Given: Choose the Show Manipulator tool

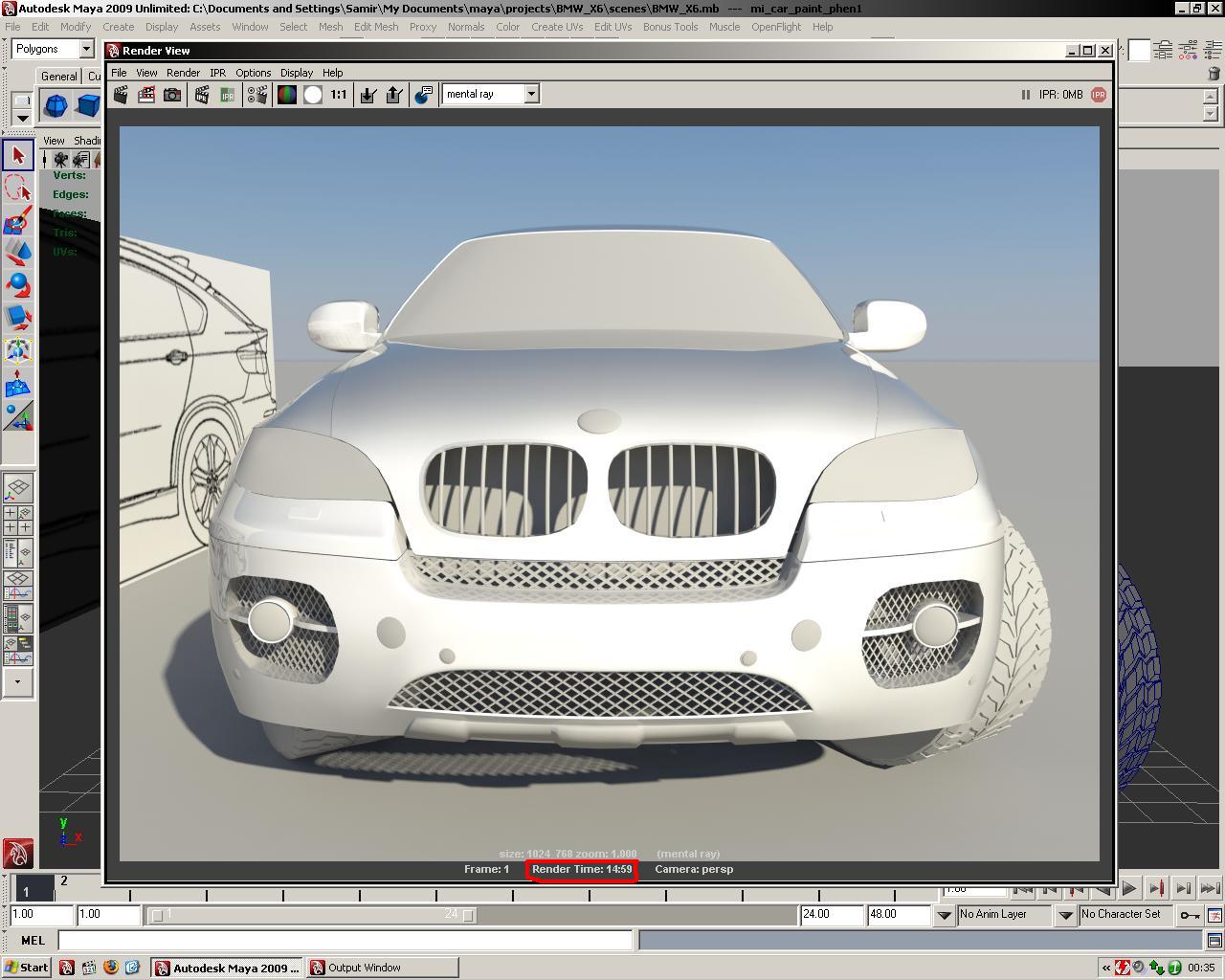Looking at the screenshot, I should [18, 416].
